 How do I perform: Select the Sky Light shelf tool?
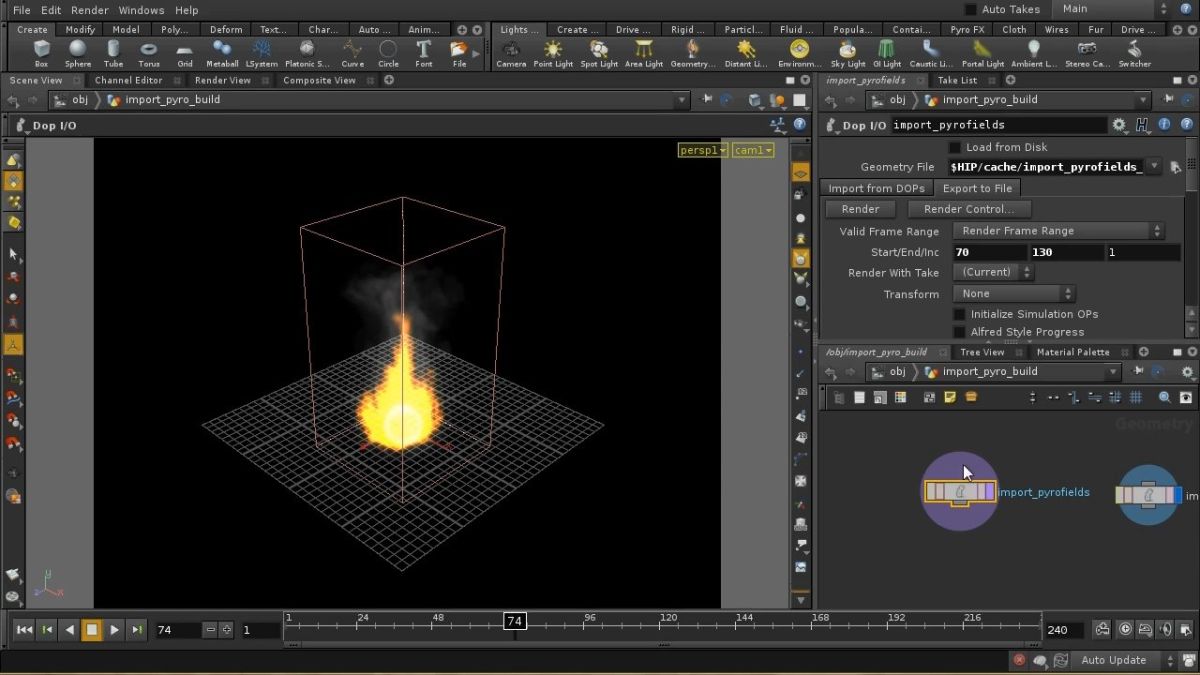[848, 52]
